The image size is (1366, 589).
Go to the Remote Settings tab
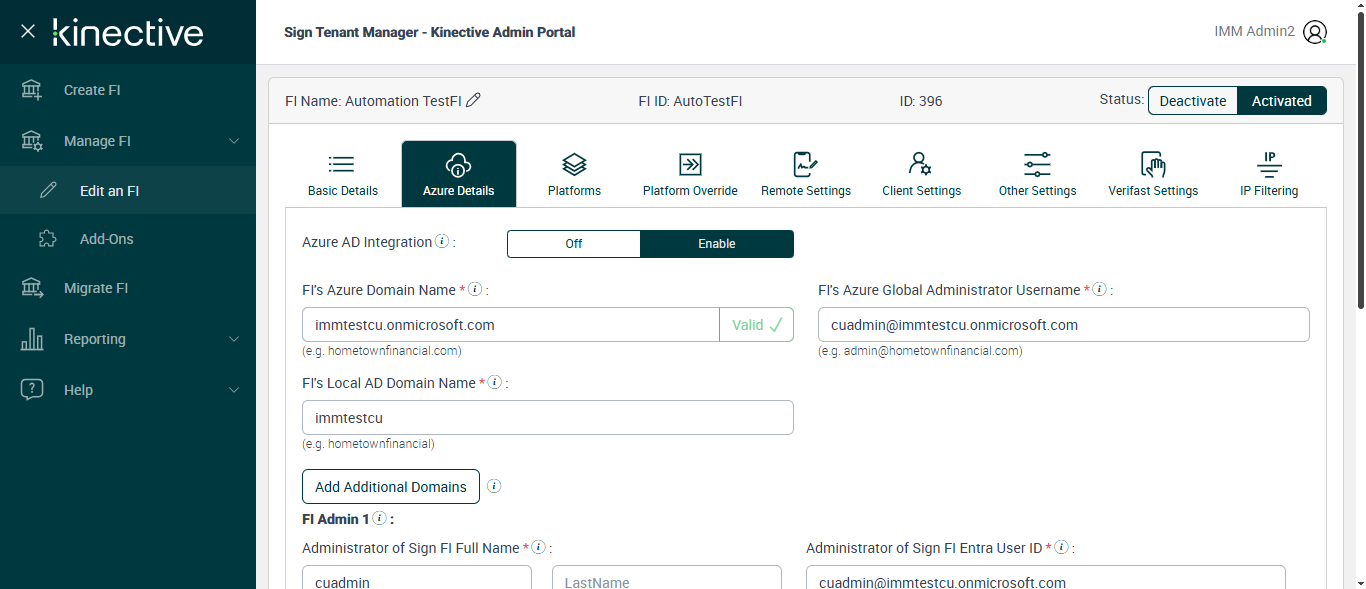[x=806, y=174]
